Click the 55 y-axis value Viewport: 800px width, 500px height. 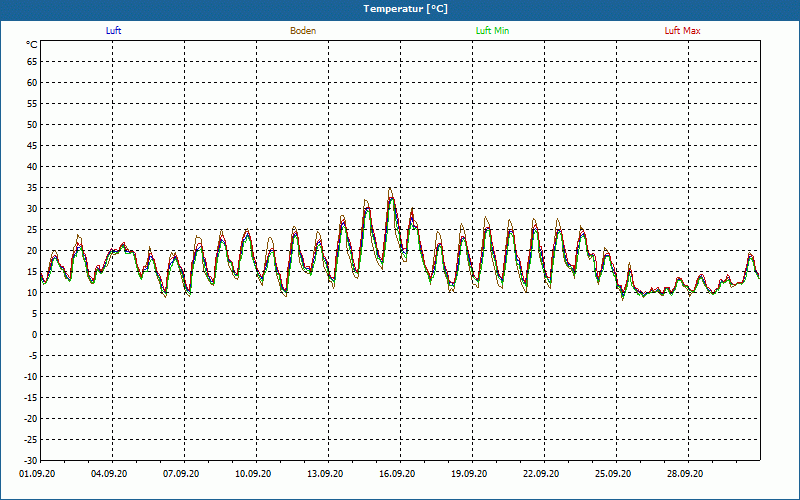tap(32, 104)
